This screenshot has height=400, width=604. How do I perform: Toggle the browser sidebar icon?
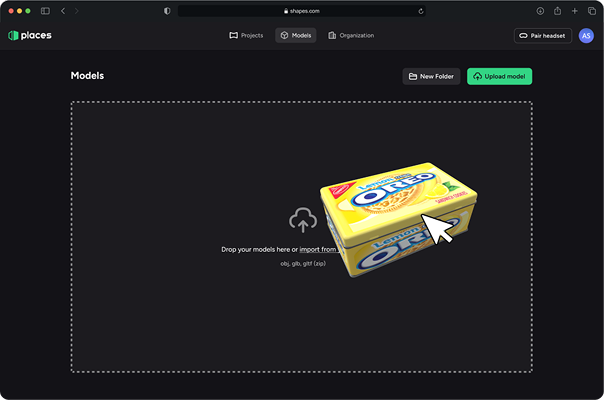click(x=45, y=11)
